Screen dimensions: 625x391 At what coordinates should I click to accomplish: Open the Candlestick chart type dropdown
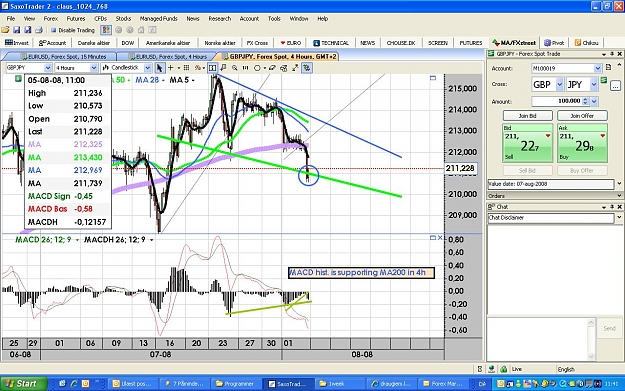[x=147, y=68]
